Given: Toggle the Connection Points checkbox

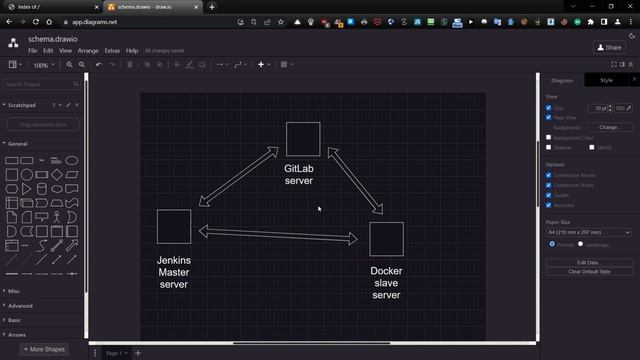Looking at the screenshot, I should click(549, 185).
